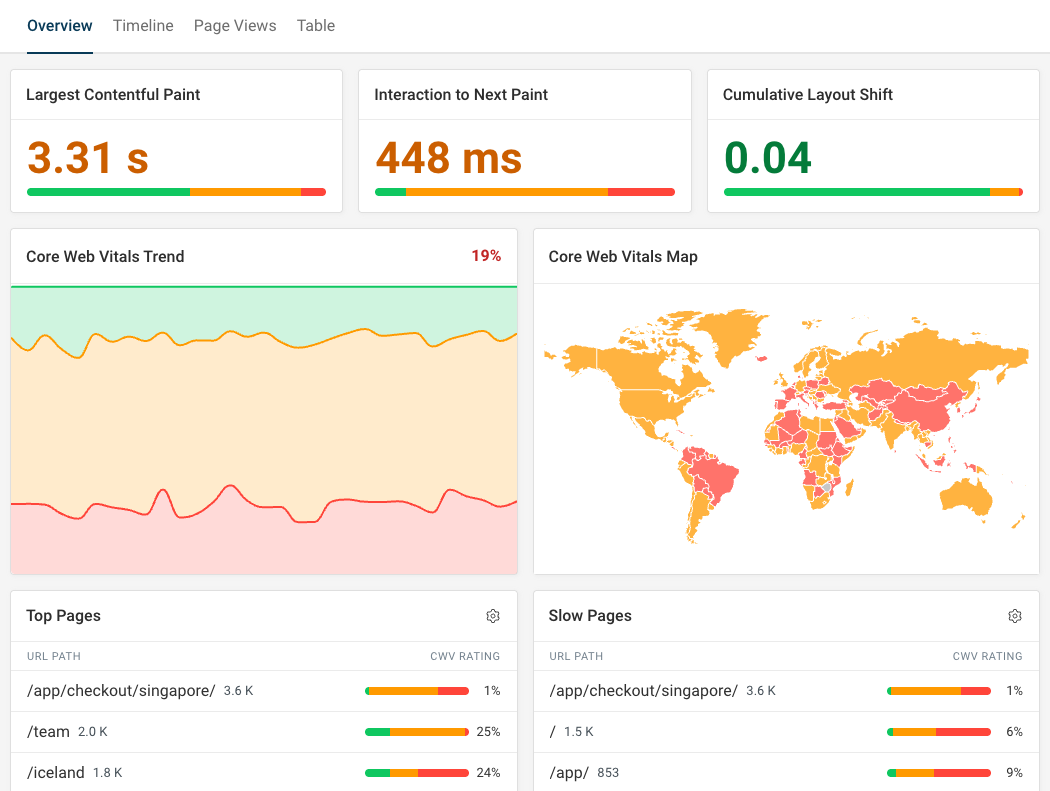Click the 448 ms Interaction to Next Paint value
Viewport: 1050px width, 791px height.
(449, 158)
